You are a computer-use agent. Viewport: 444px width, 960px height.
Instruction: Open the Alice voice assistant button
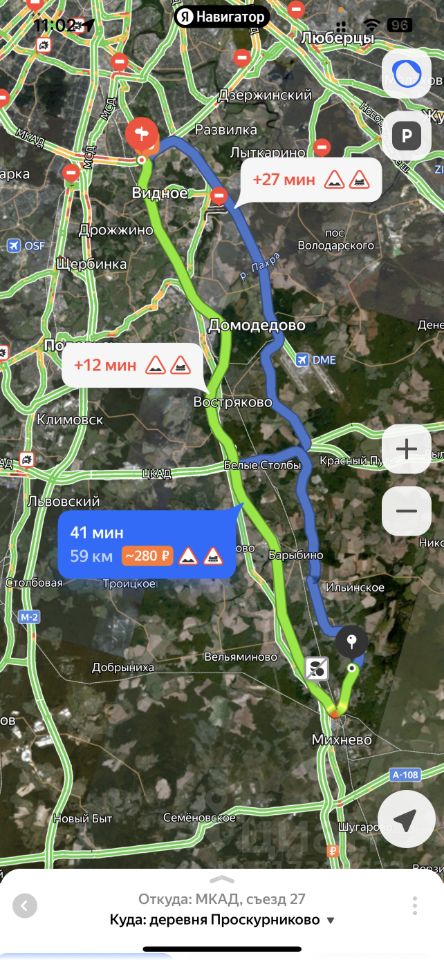[x=406, y=74]
